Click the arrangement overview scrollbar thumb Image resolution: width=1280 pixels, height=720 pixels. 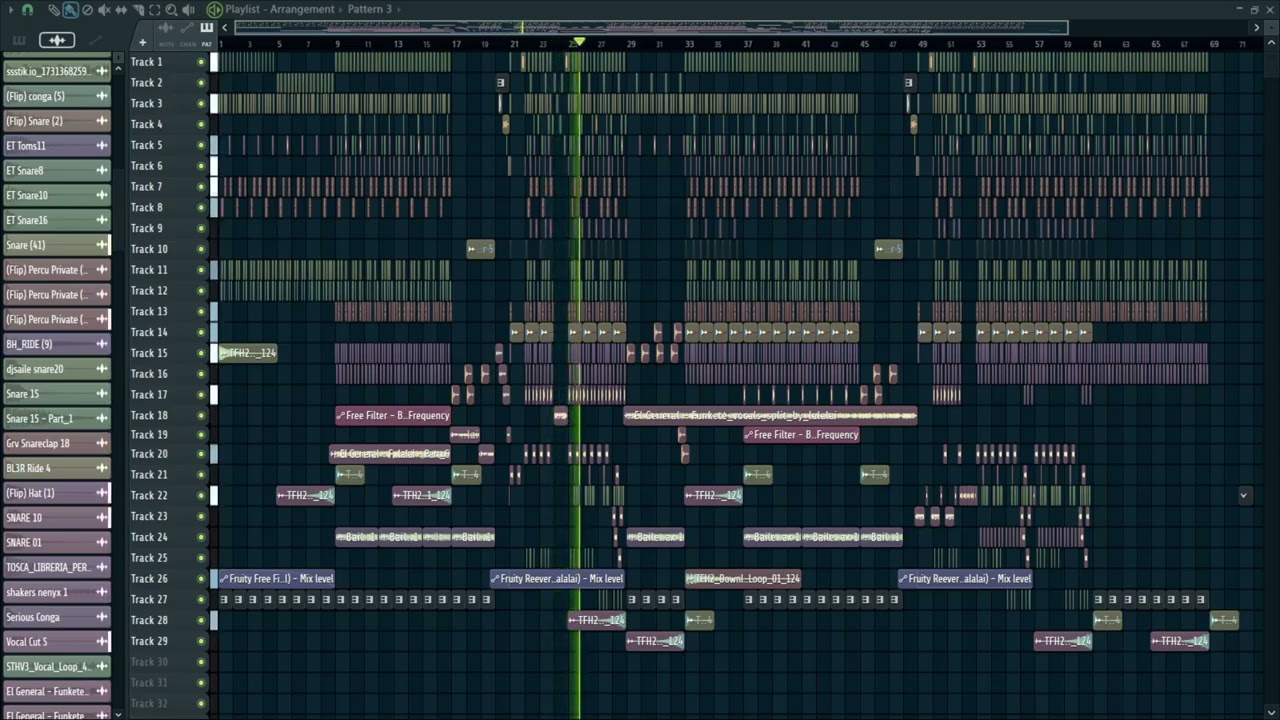point(650,28)
